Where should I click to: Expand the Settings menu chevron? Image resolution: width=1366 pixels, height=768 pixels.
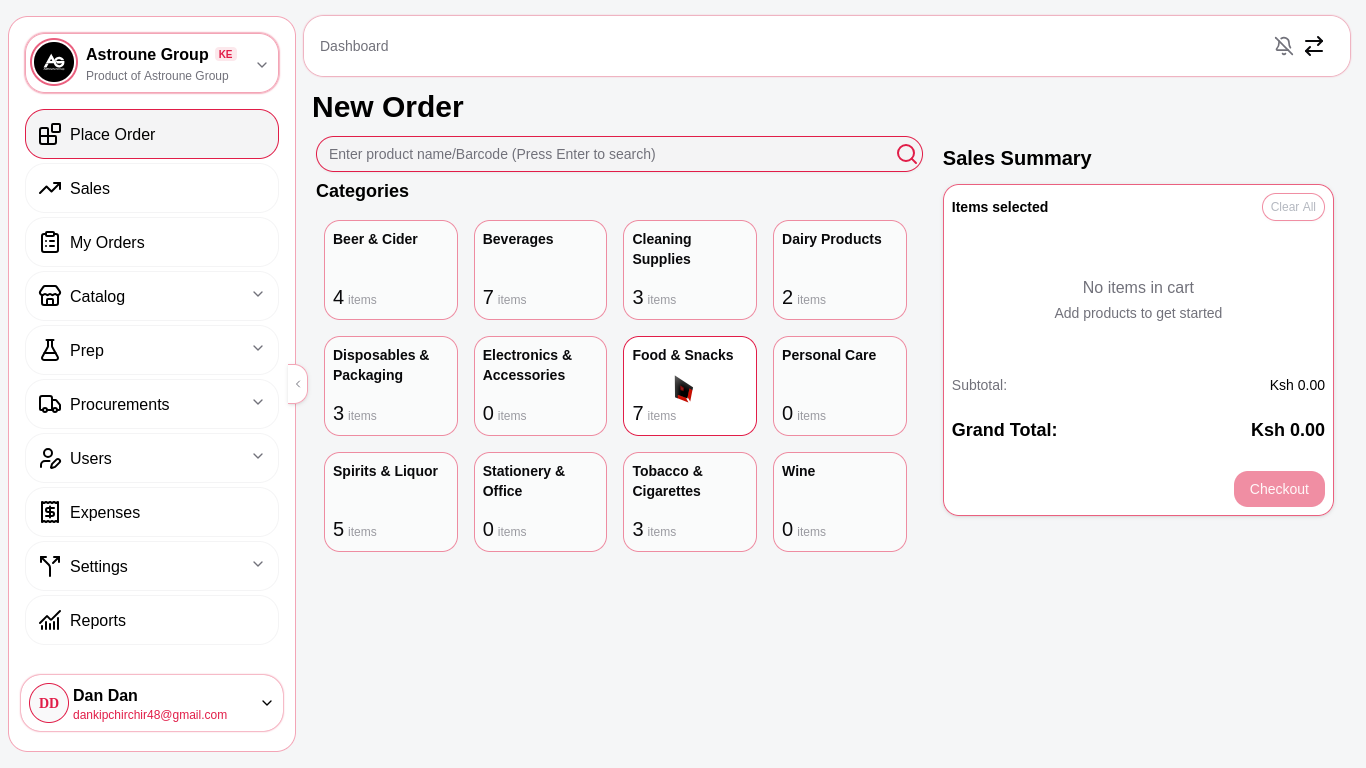pyautogui.click(x=258, y=564)
